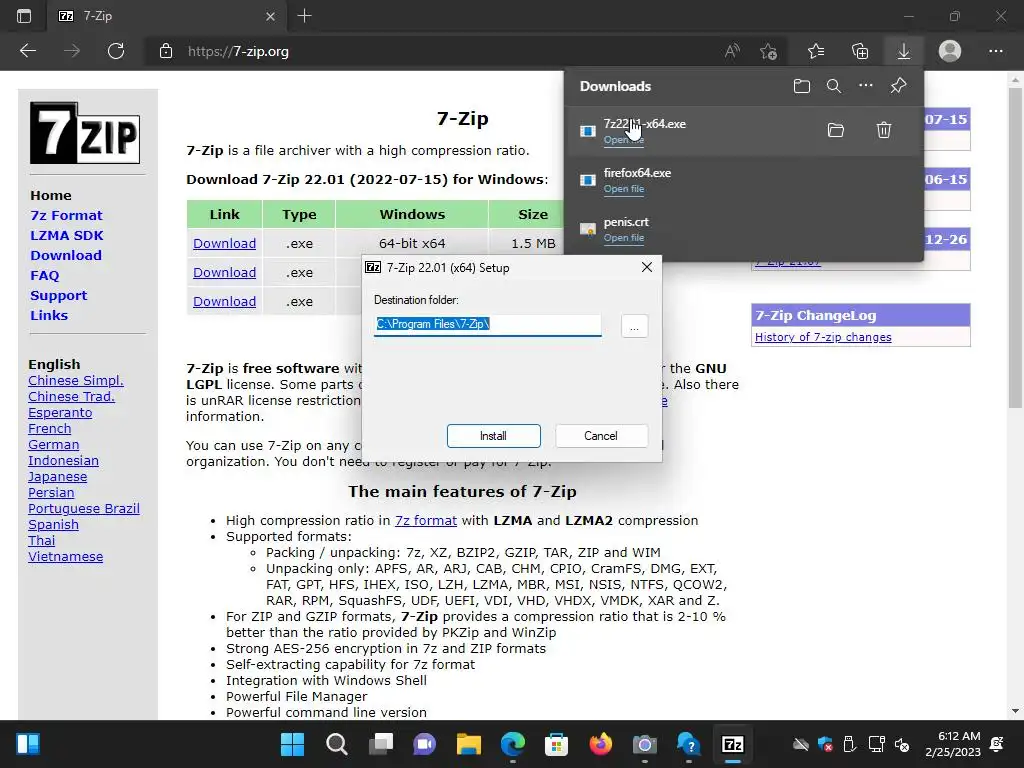The height and width of the screenshot is (768, 1024).
Task: Click the Home sidebar item
Action: tap(51, 195)
